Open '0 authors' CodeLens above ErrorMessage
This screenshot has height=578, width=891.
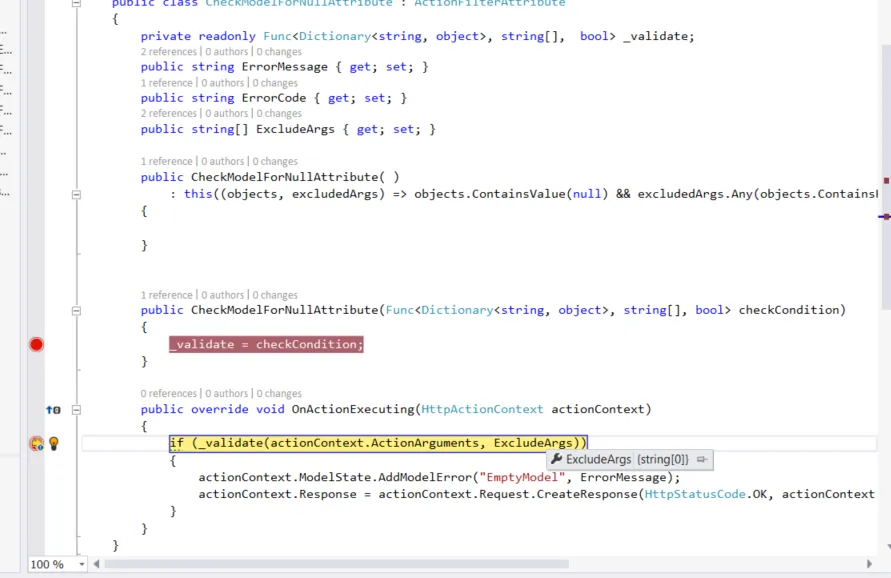click(x=227, y=52)
